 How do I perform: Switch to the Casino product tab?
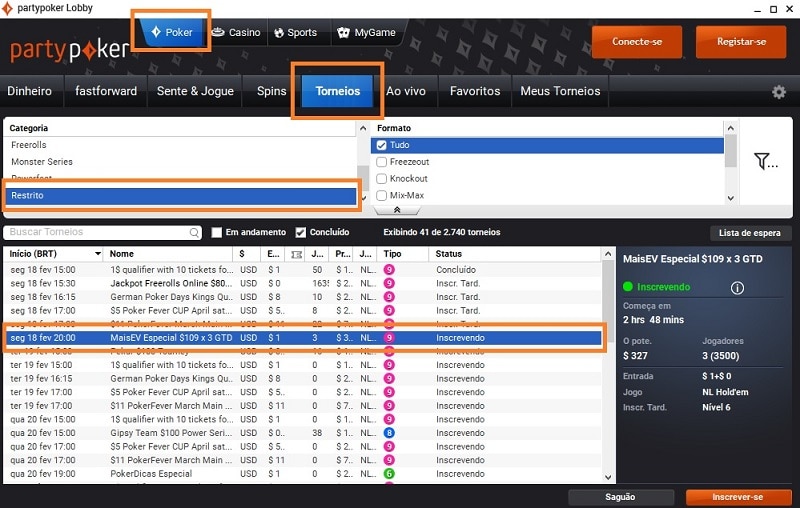236,33
